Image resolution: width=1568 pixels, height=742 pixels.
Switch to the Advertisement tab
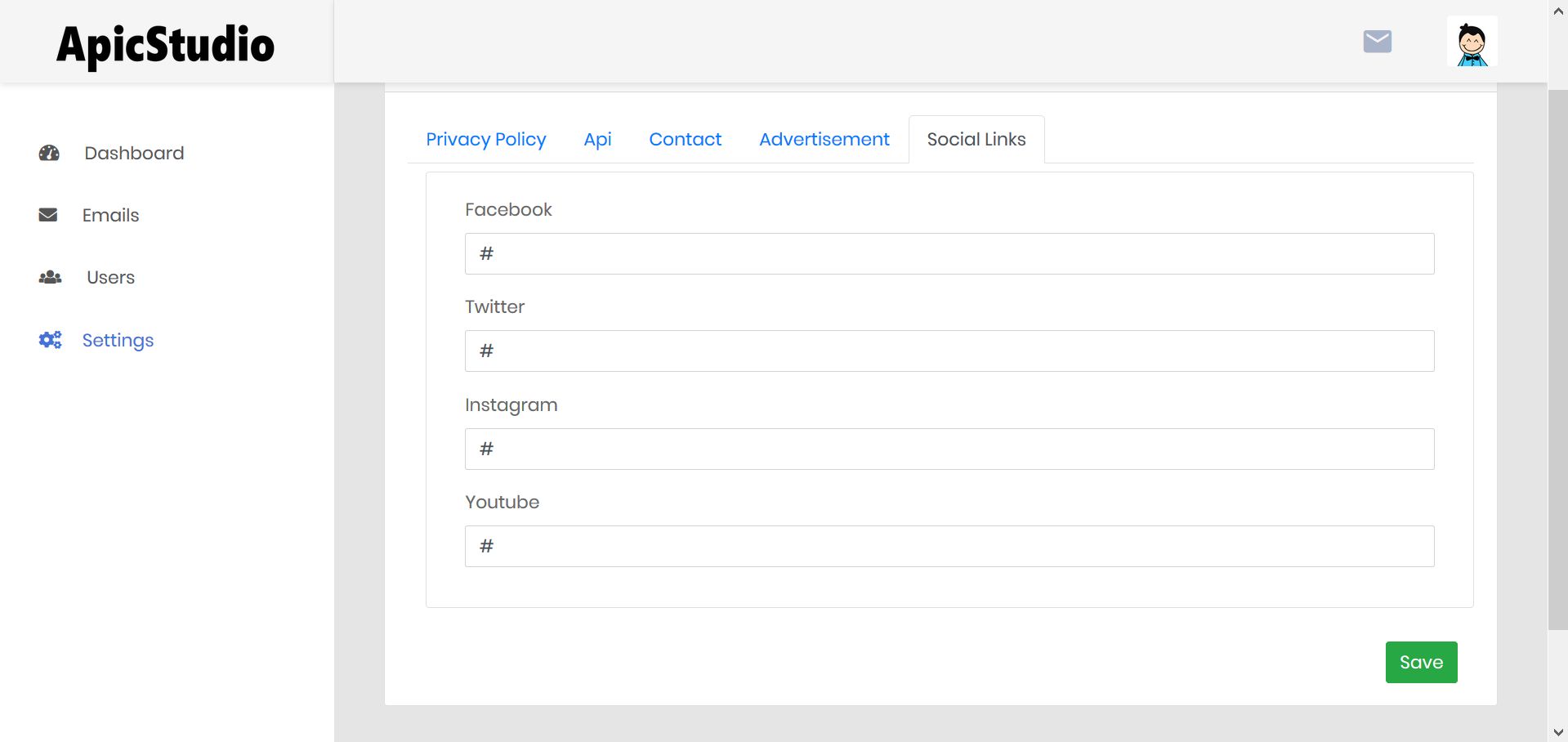pyautogui.click(x=824, y=139)
